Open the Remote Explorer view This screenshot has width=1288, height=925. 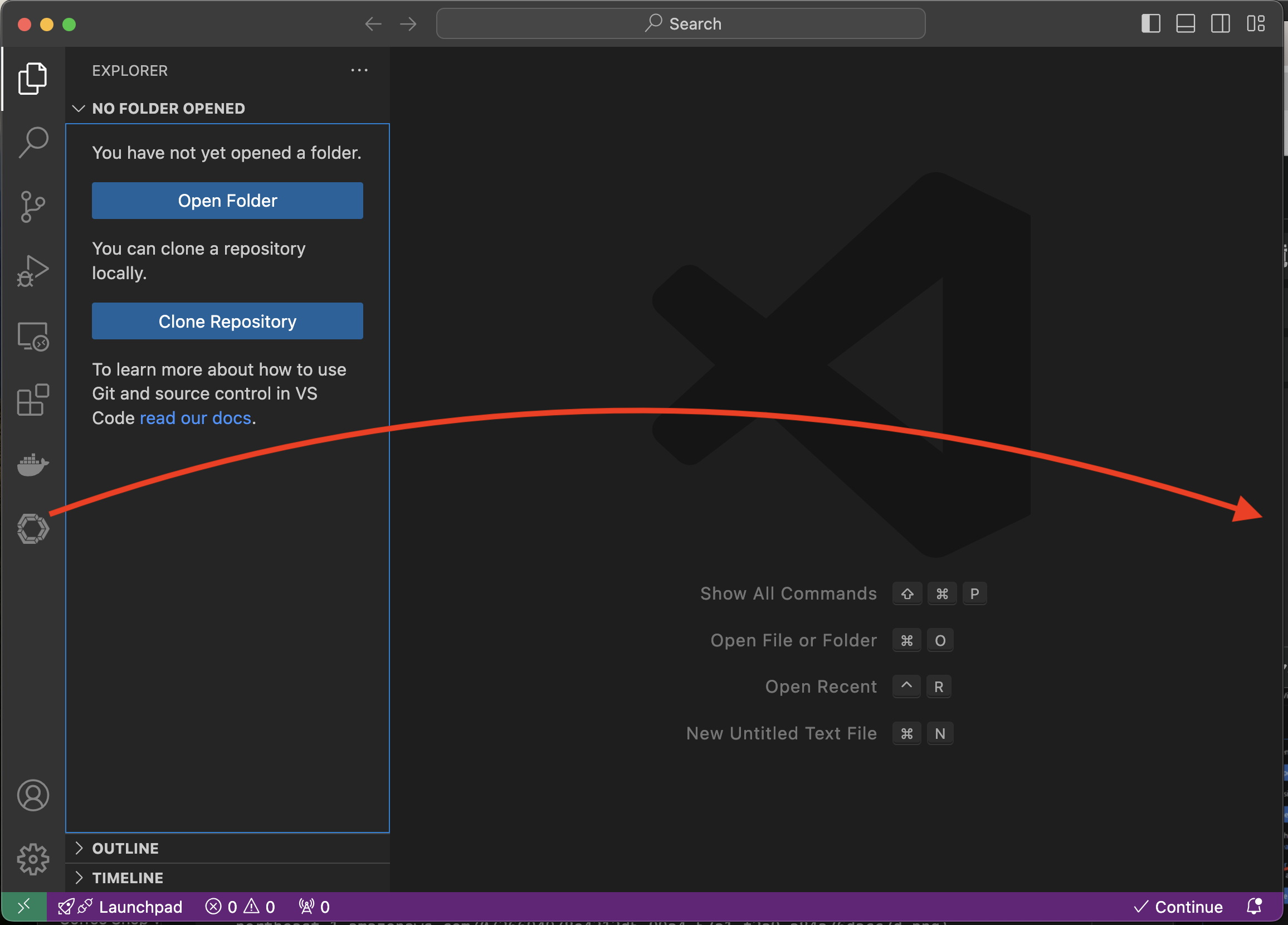click(33, 337)
